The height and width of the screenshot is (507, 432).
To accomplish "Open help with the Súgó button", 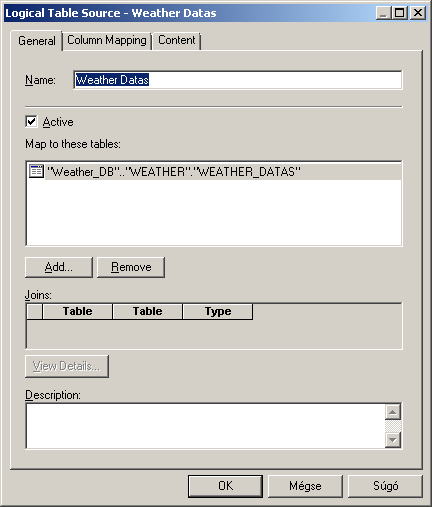I will tap(385, 486).
